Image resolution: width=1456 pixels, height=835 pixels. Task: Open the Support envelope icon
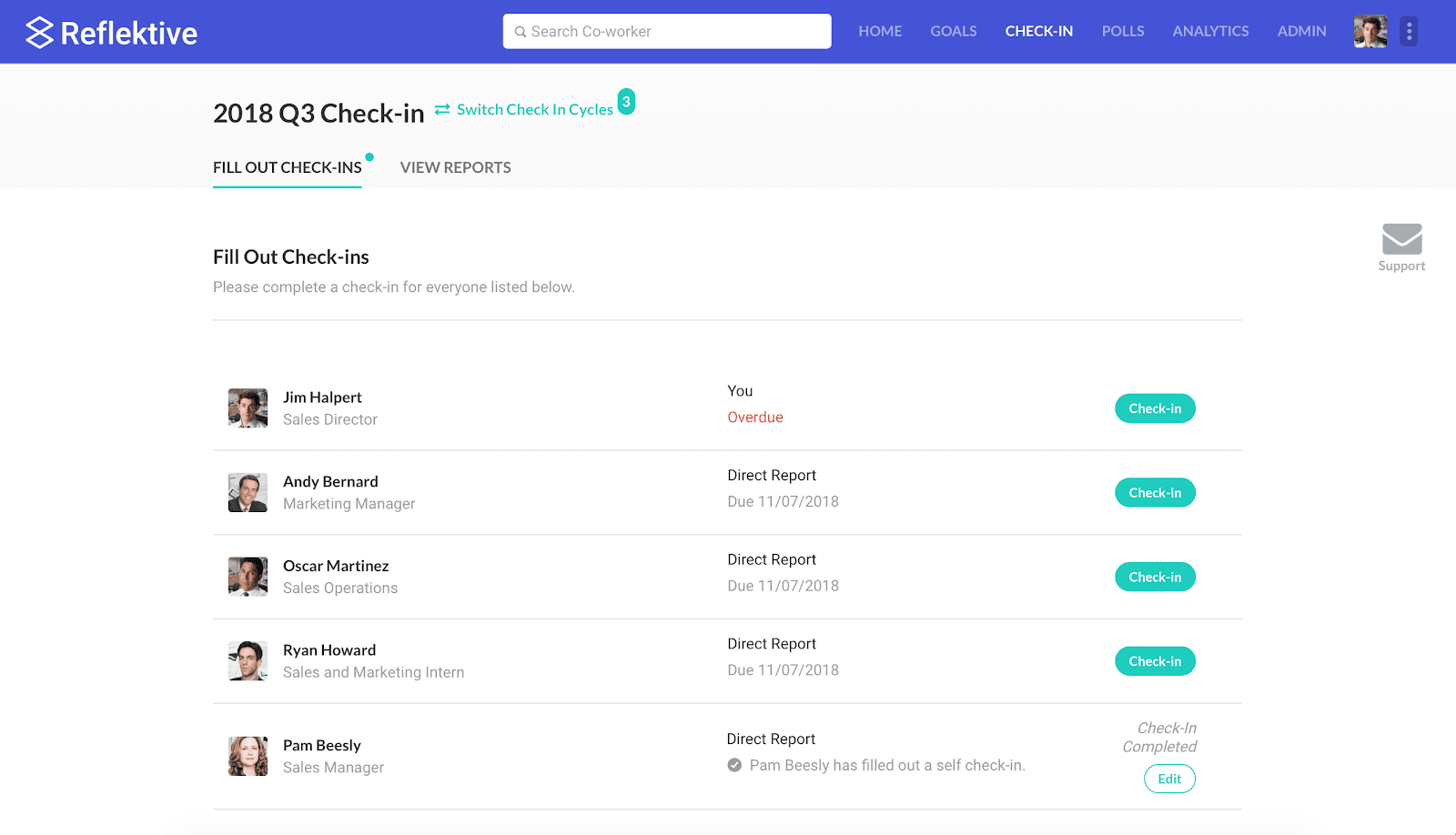point(1401,239)
